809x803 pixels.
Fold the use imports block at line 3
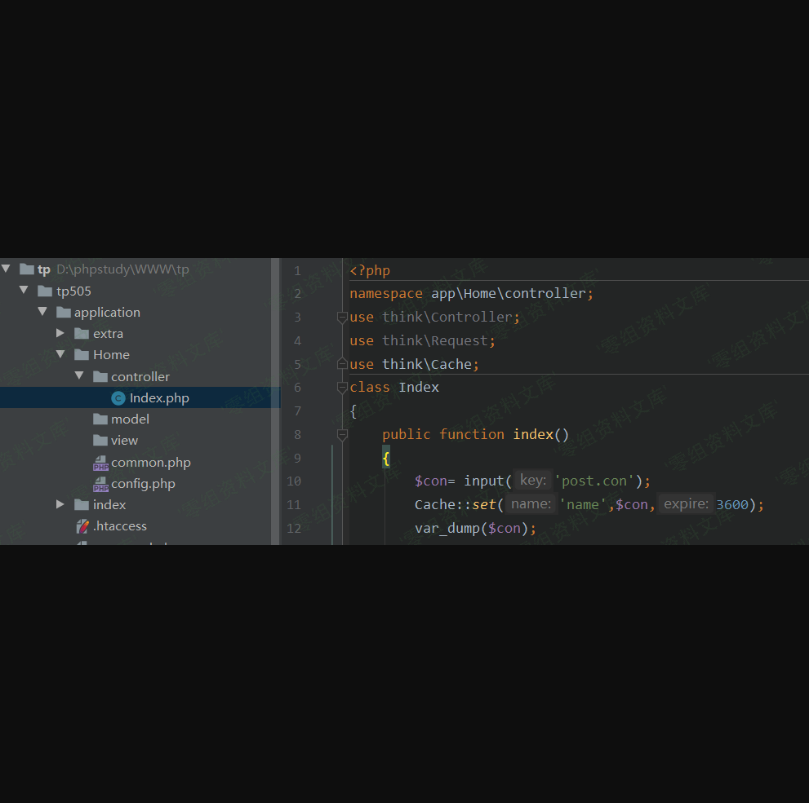[342, 317]
